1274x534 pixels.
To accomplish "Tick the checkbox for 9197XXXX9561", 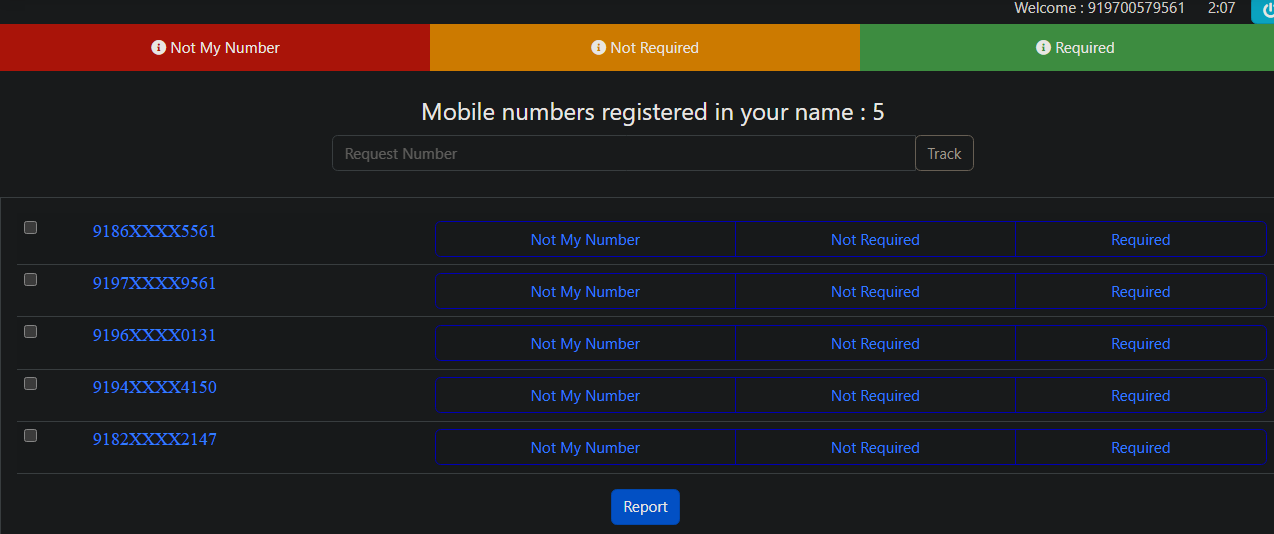I will pyautogui.click(x=30, y=280).
